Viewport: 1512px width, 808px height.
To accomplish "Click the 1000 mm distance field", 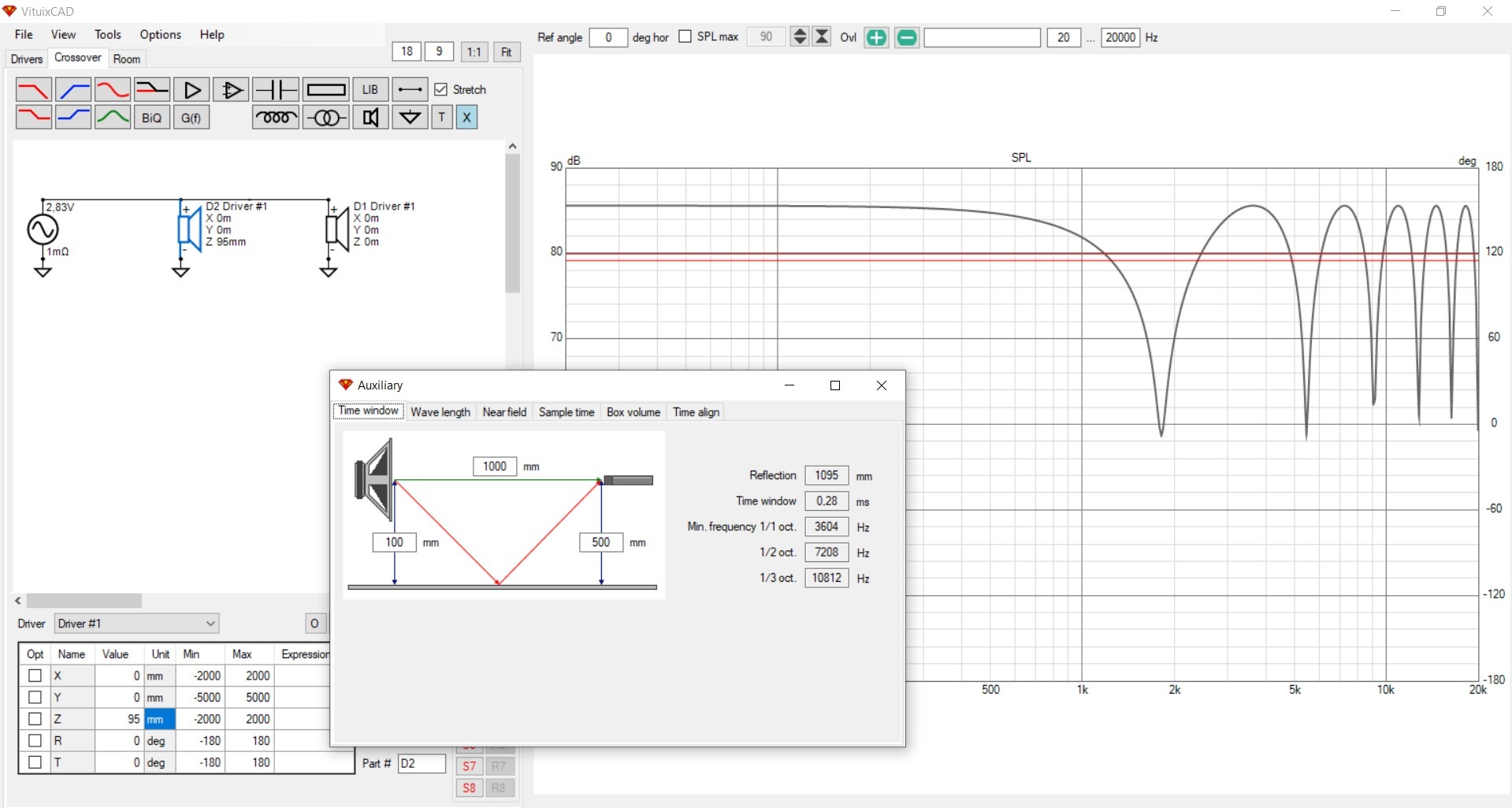I will tap(495, 467).
